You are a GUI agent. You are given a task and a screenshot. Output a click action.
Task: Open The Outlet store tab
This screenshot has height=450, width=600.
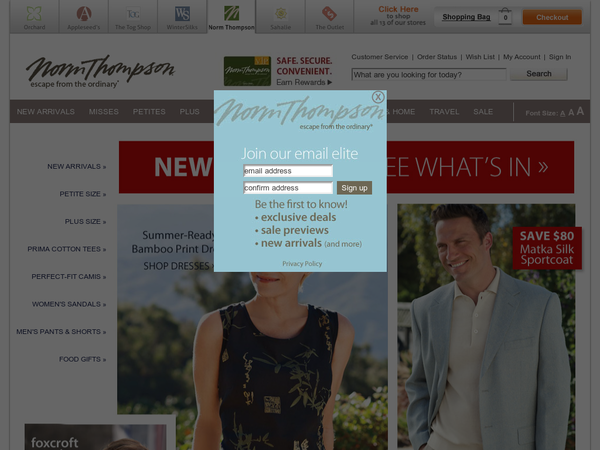(x=329, y=17)
